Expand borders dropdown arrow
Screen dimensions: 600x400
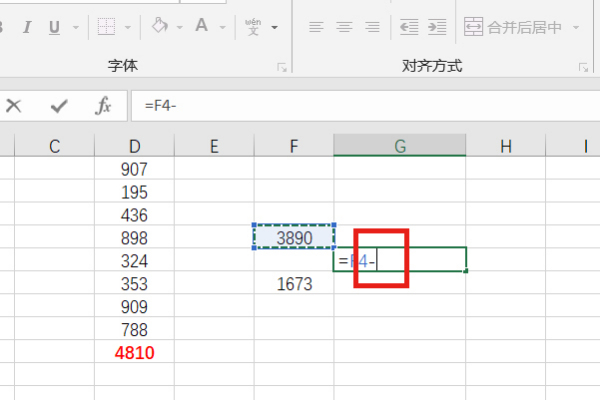tap(128, 27)
